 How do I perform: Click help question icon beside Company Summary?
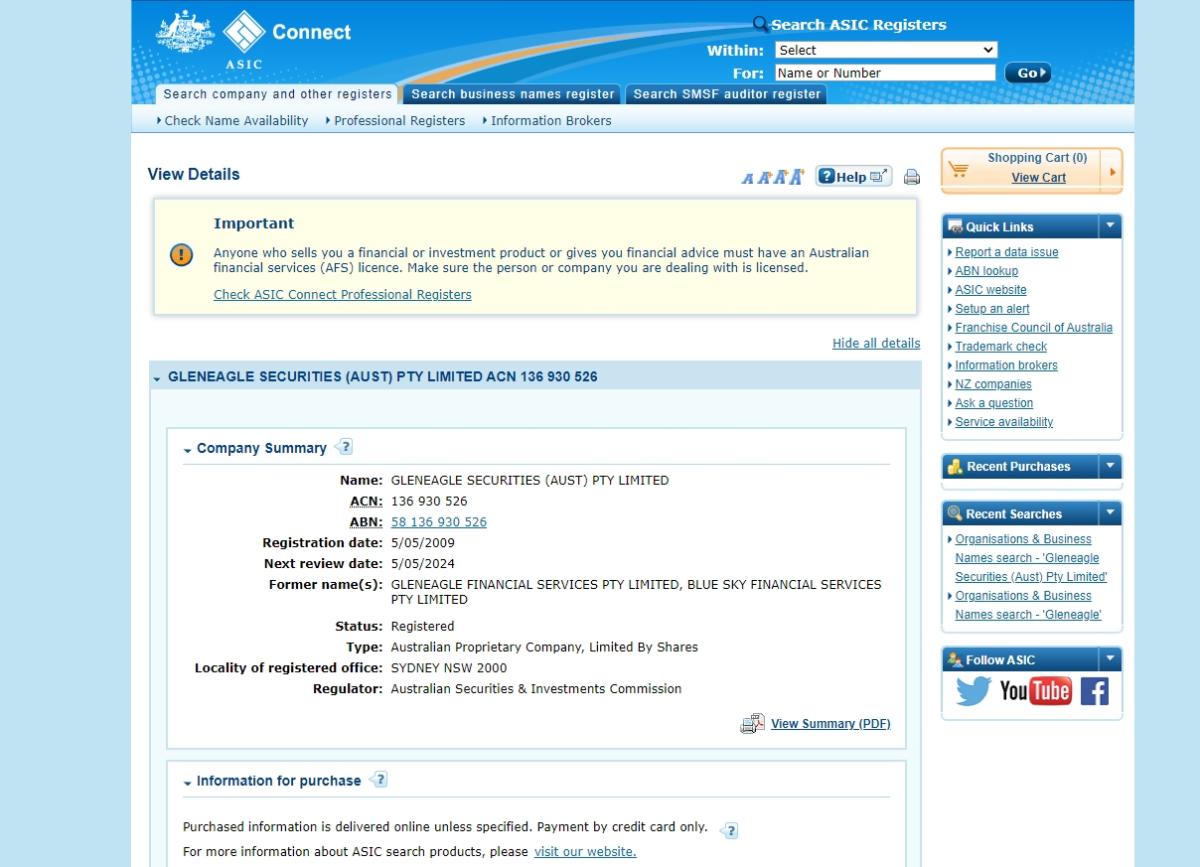(344, 447)
